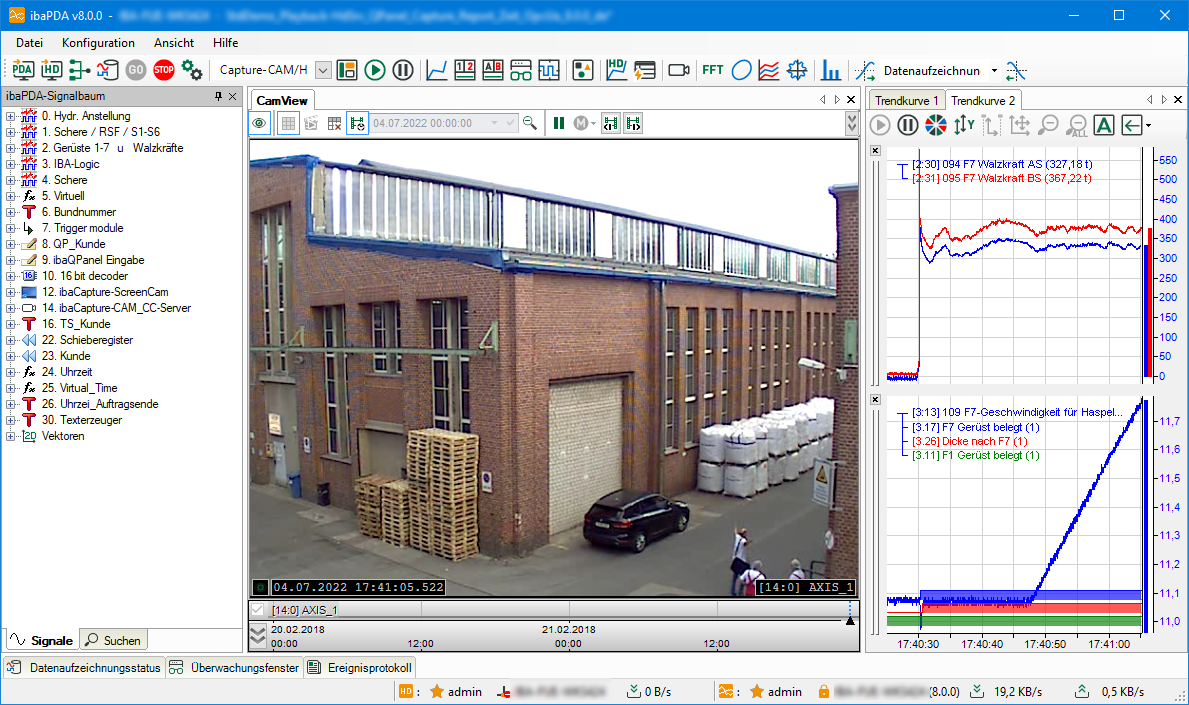
Task: Toggle the eye icon in CamView toolbar
Action: (x=260, y=123)
